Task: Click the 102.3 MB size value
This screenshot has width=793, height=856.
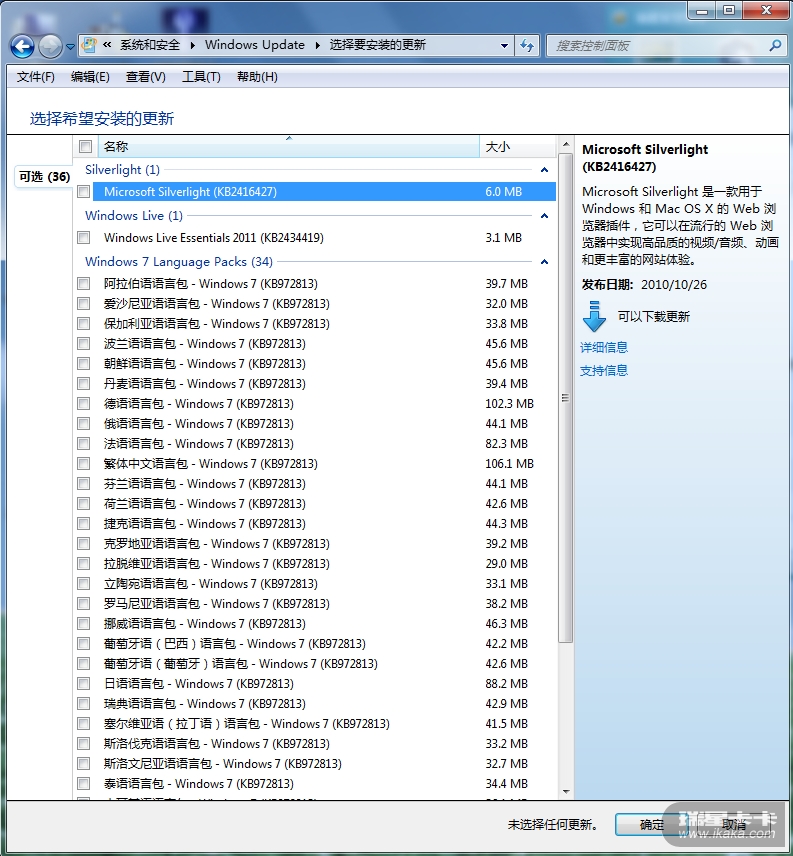Action: tap(509, 403)
